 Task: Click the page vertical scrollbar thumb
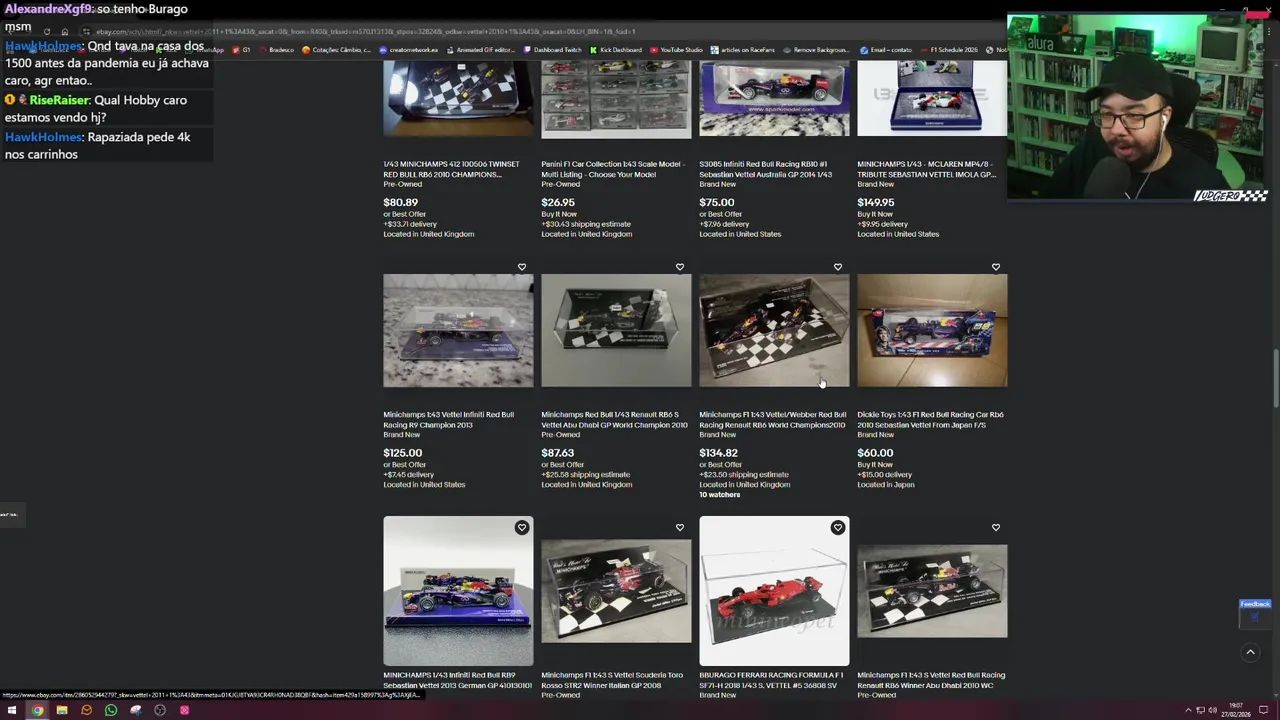pos(1275,378)
